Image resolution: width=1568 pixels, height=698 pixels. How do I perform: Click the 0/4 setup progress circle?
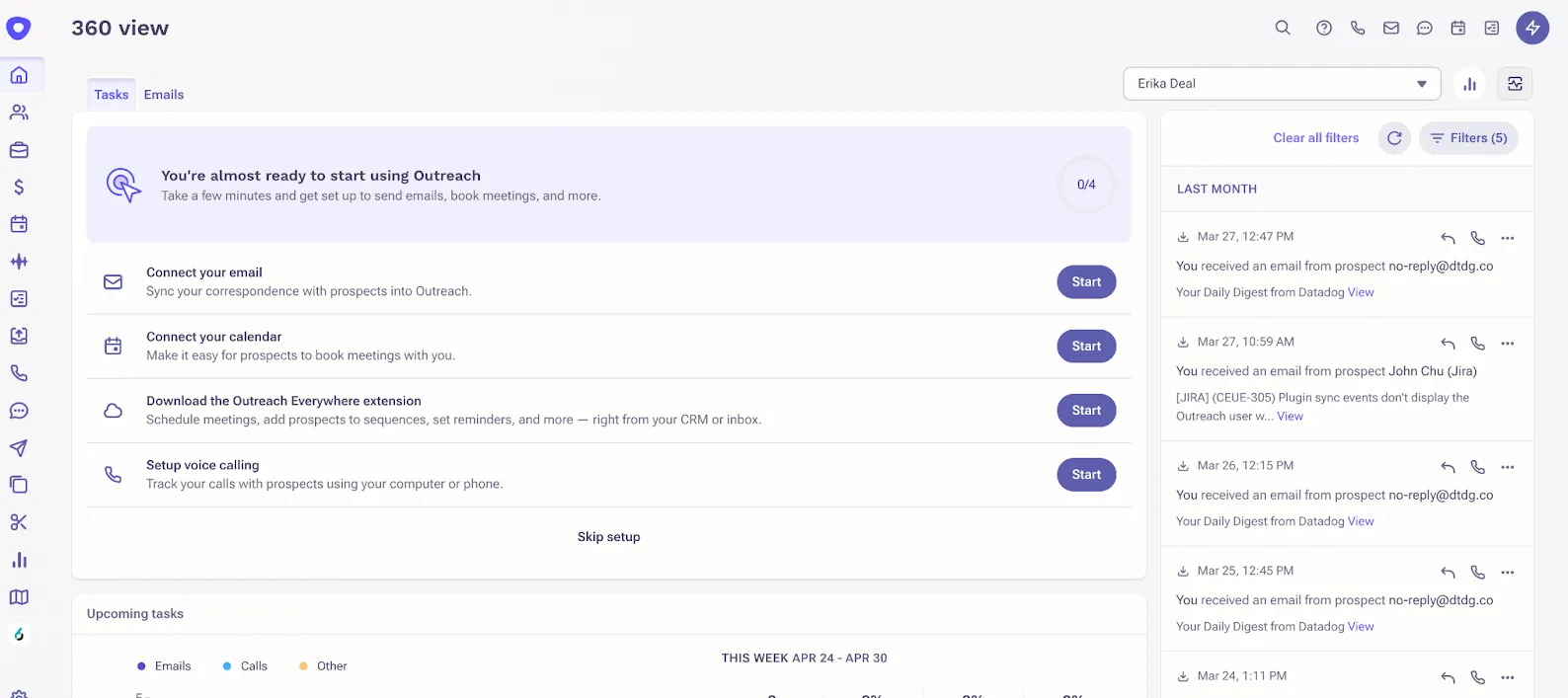click(x=1086, y=185)
